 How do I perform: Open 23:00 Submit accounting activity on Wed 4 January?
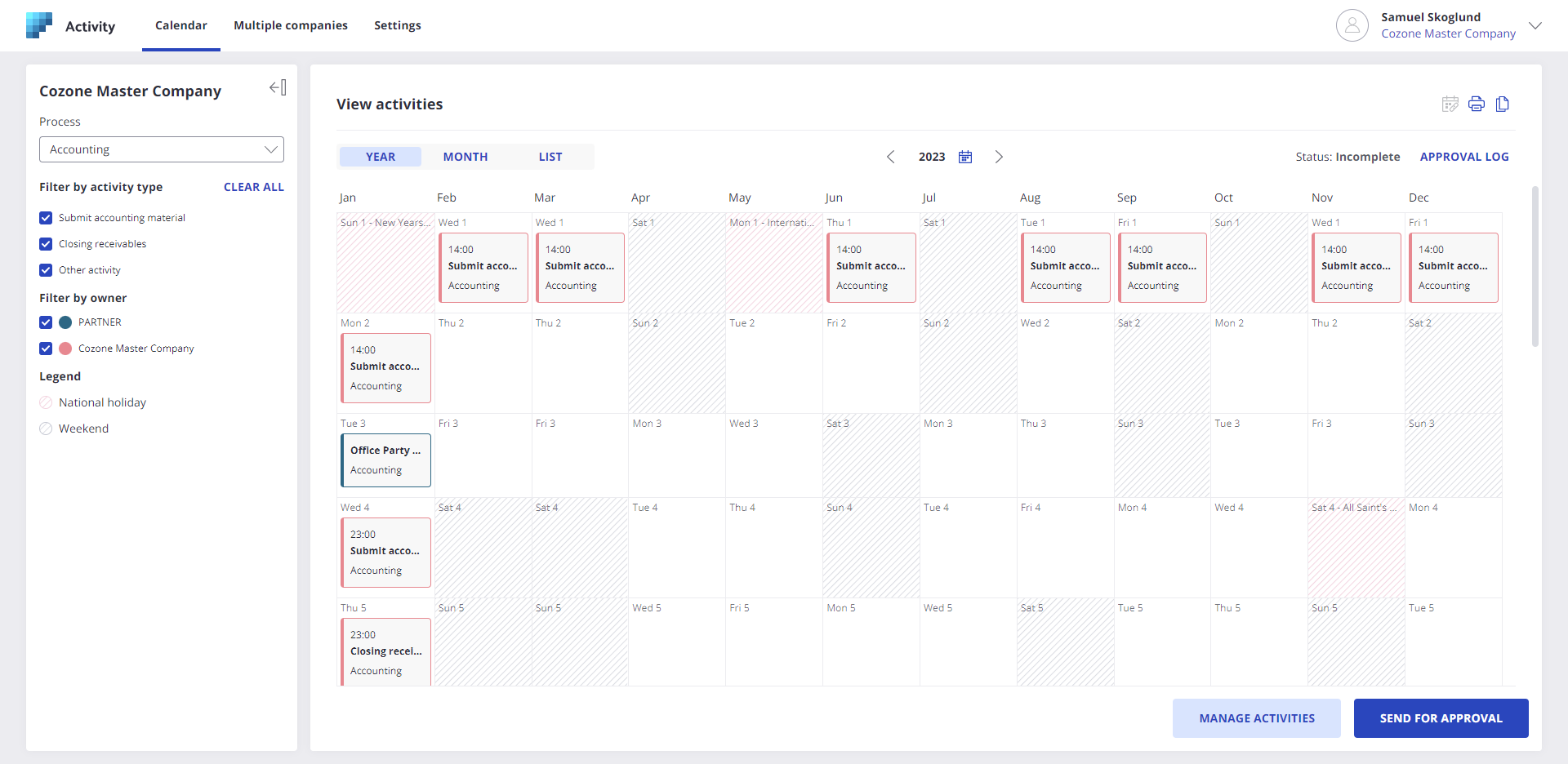pyautogui.click(x=385, y=553)
